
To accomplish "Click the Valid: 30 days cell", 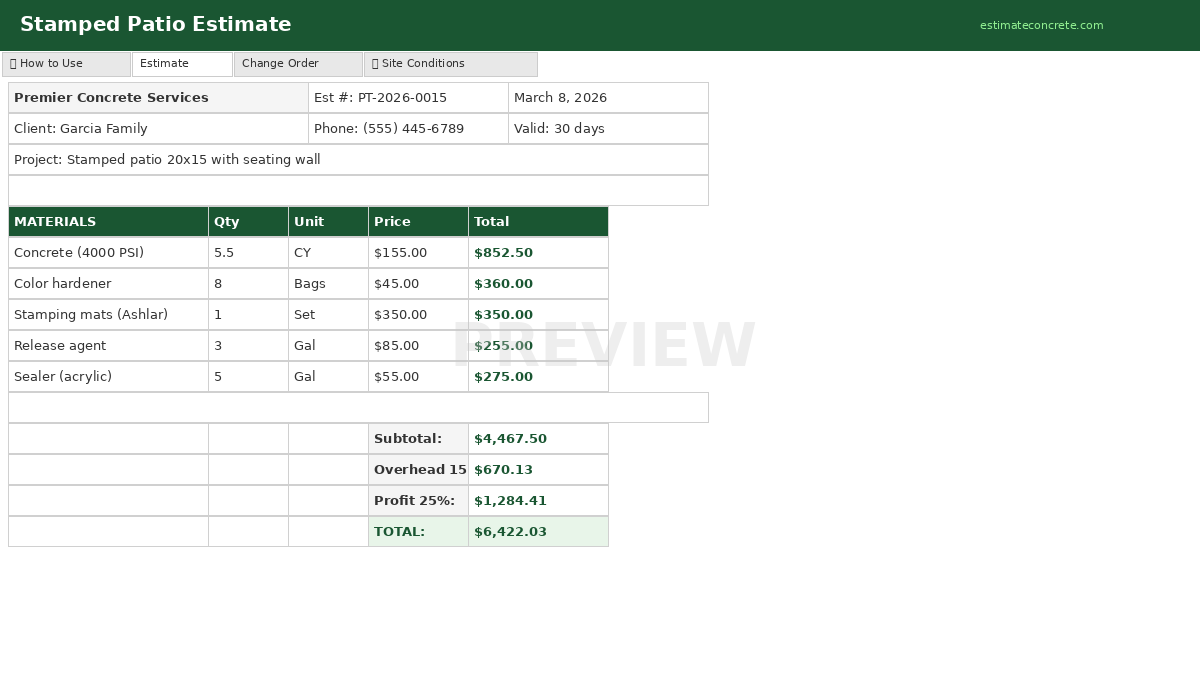I will click(x=607, y=129).
